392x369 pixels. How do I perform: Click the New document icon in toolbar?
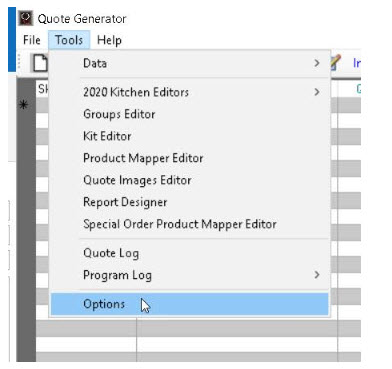pyautogui.click(x=40, y=63)
